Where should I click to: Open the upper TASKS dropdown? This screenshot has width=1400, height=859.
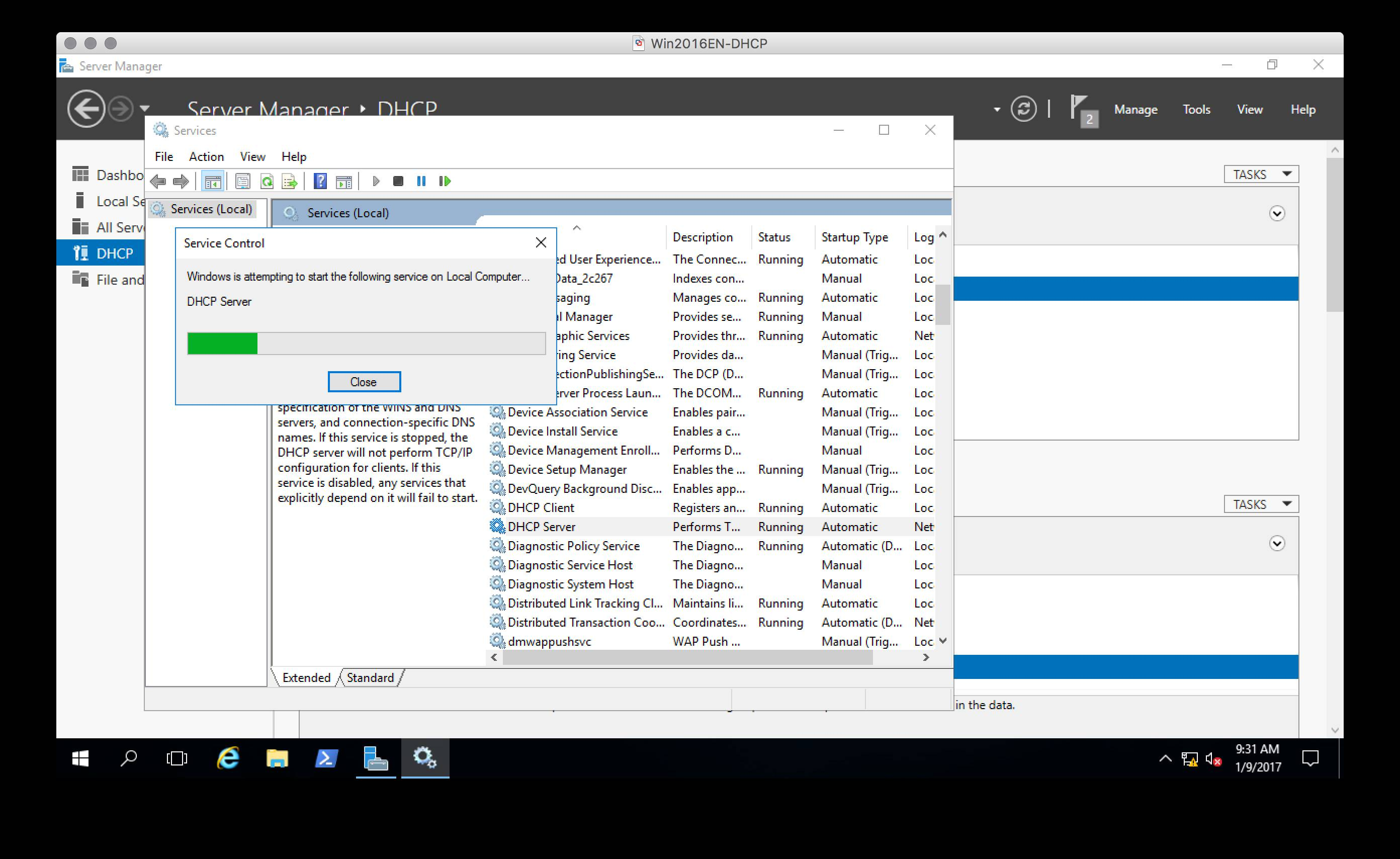click(1261, 175)
